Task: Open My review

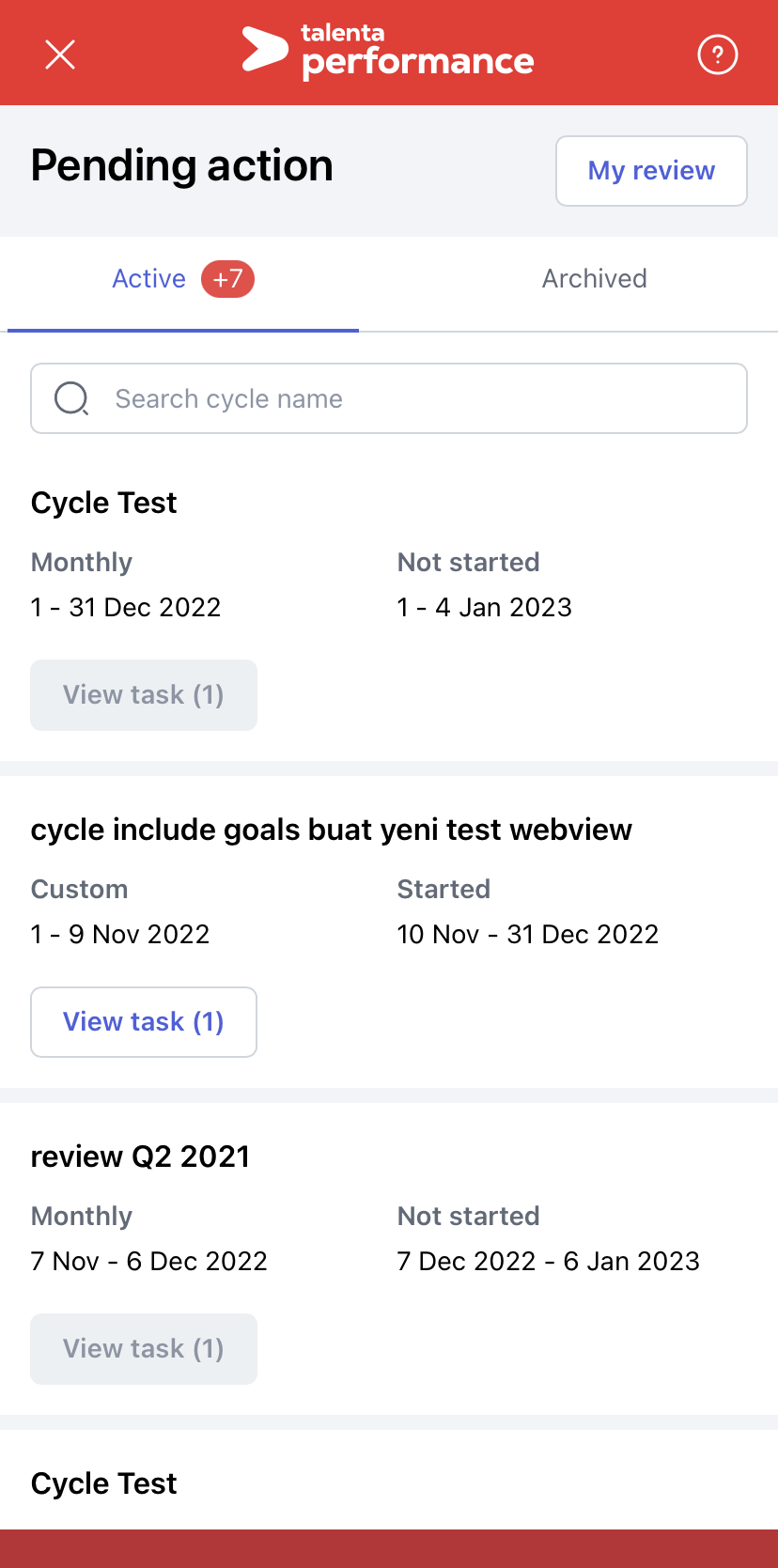Action: coord(651,171)
